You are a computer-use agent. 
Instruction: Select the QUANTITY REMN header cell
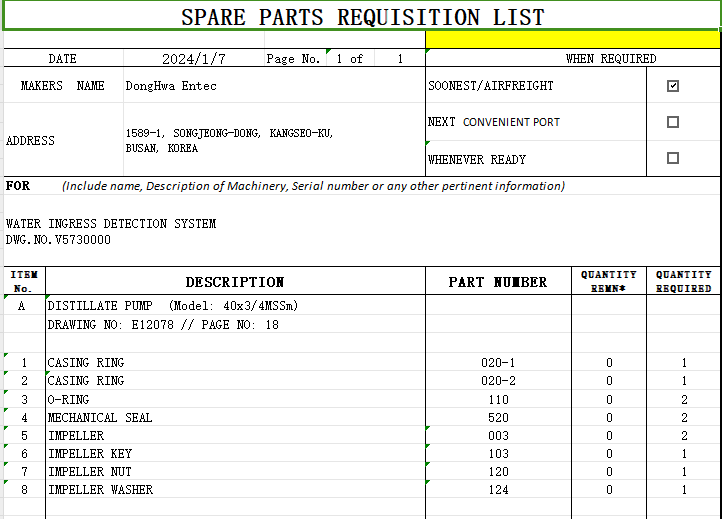coord(608,281)
